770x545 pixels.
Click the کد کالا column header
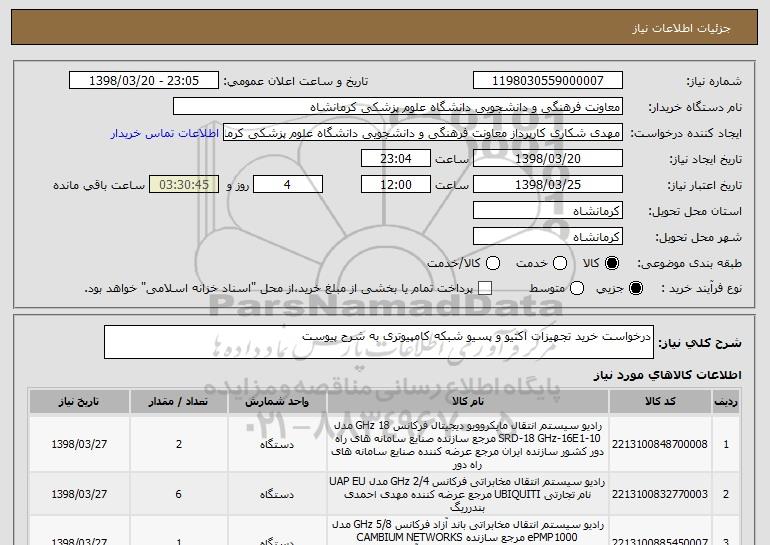tap(660, 402)
